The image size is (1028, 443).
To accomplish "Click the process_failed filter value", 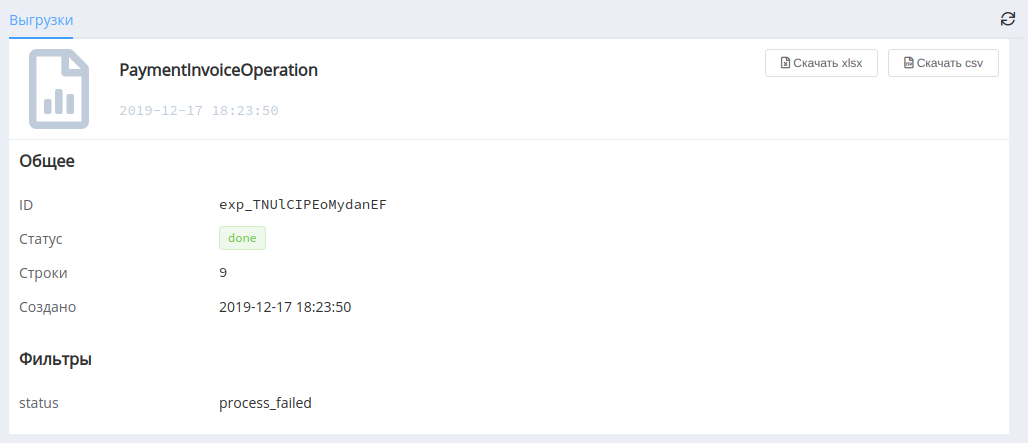I will [266, 404].
